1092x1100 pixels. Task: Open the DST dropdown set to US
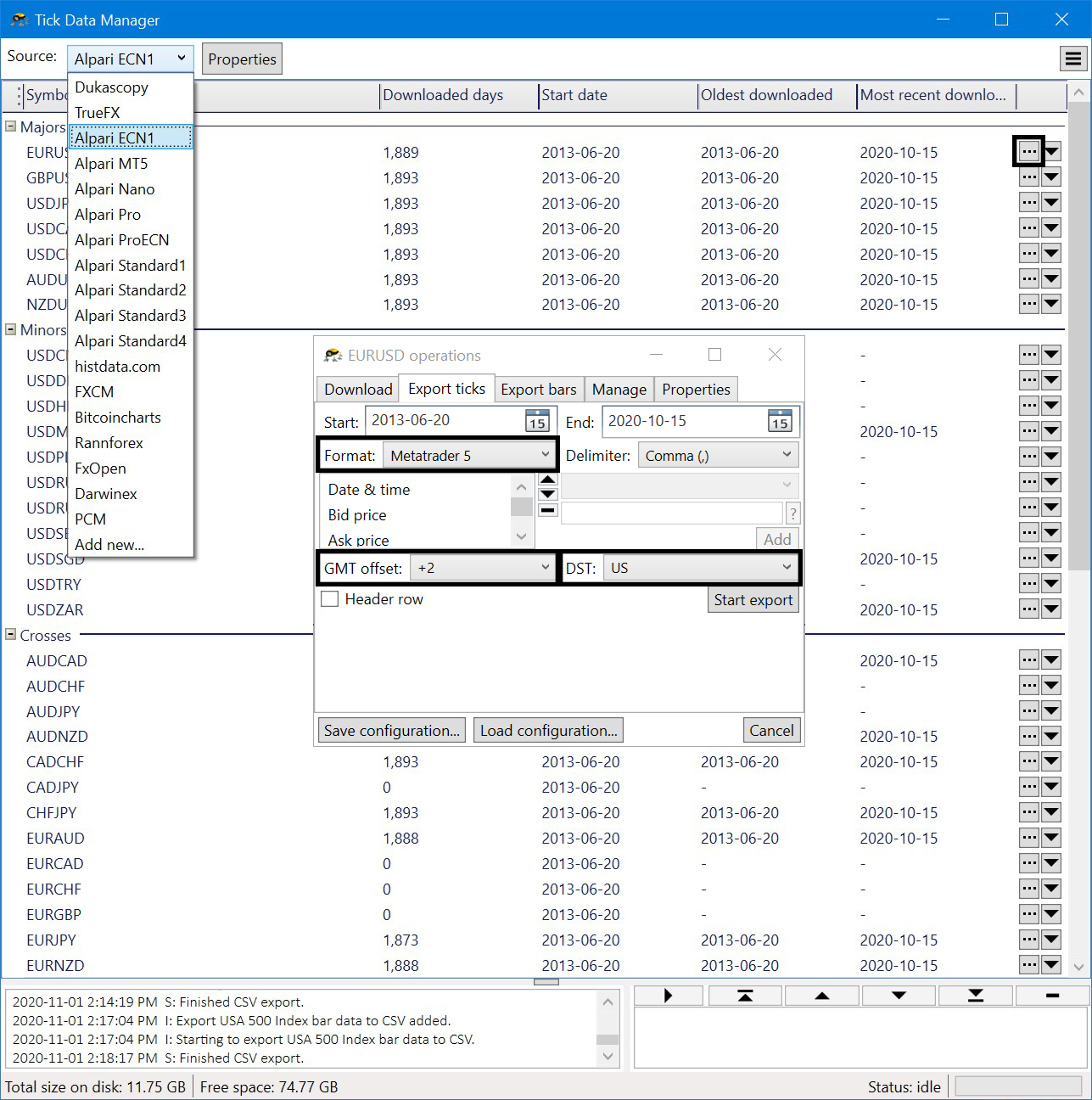pos(701,568)
